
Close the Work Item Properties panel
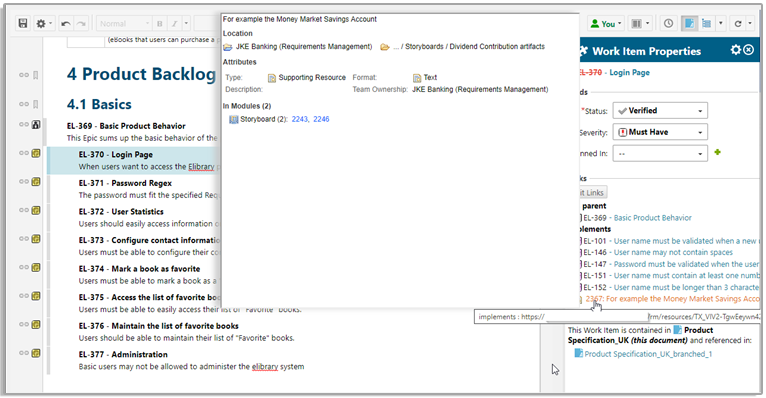[x=748, y=50]
